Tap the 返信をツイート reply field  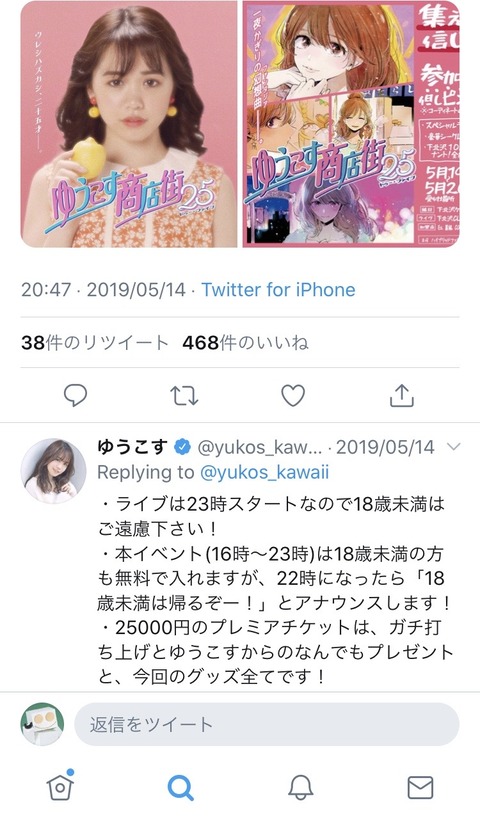(267, 724)
